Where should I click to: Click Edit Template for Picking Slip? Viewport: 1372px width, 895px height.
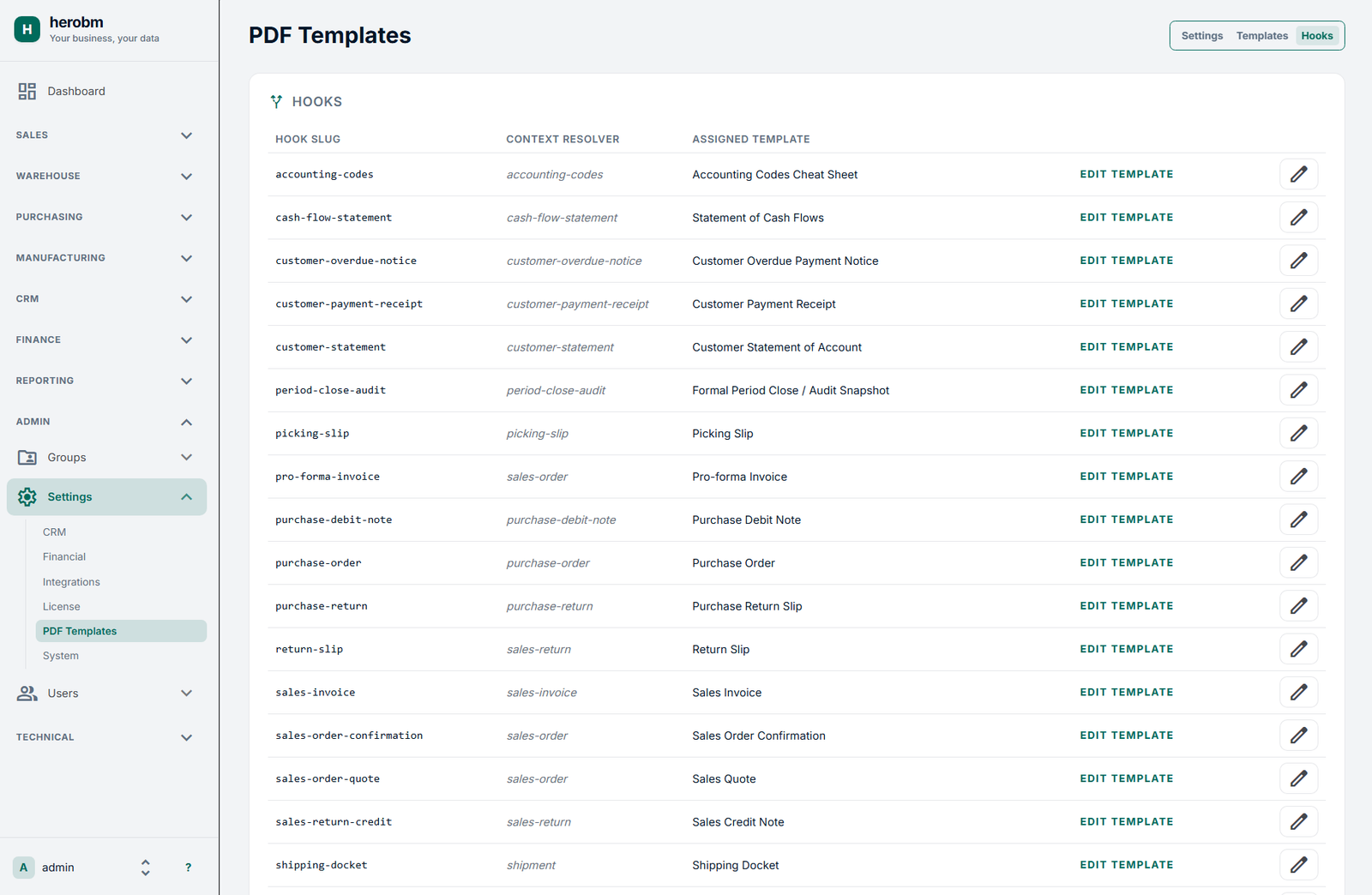[1127, 433]
